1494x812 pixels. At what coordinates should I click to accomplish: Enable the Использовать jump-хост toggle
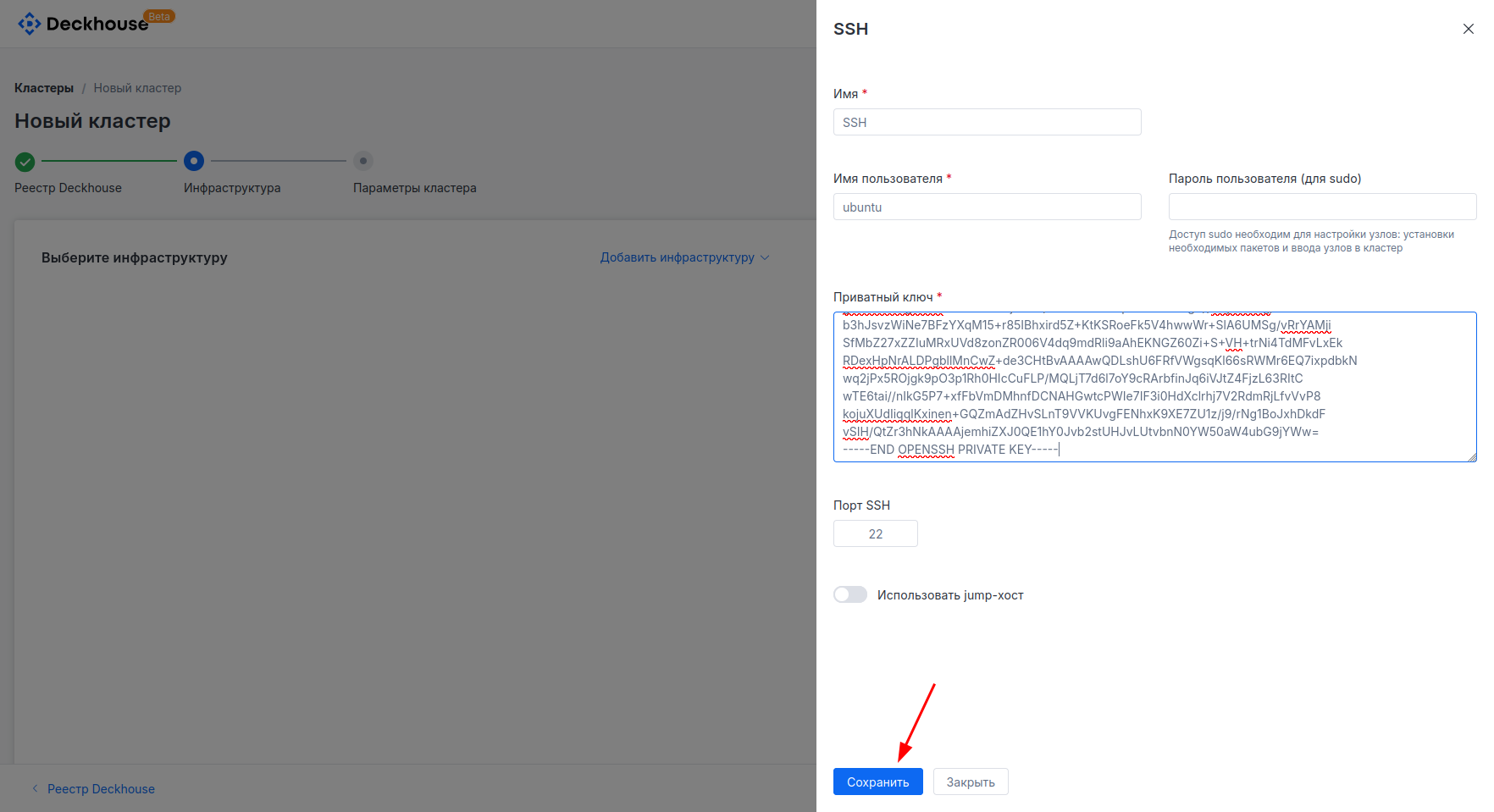[850, 594]
